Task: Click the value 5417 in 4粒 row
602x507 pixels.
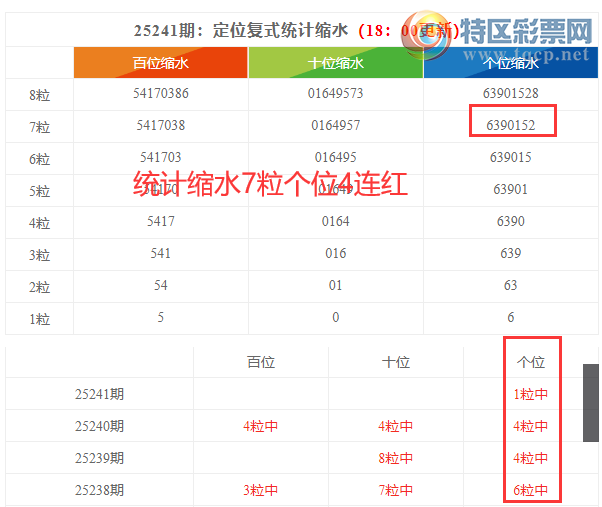Action: pos(161,221)
